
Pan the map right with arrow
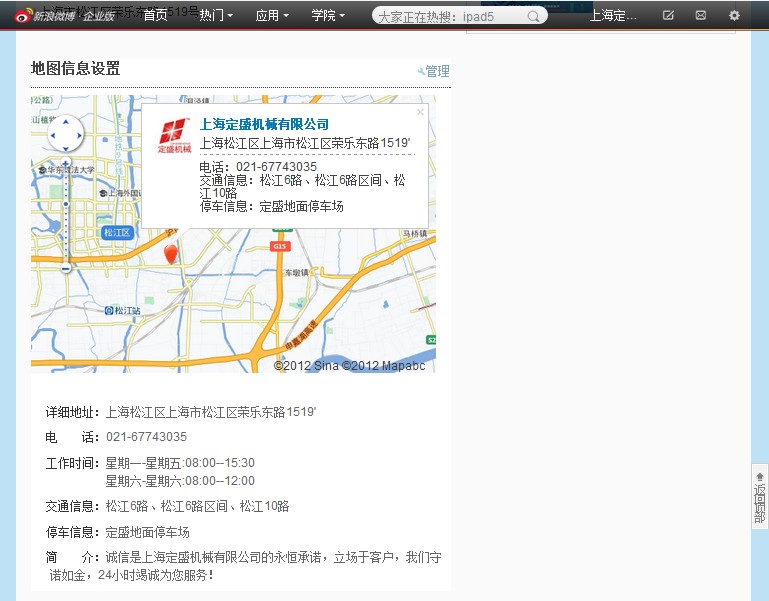point(78,135)
